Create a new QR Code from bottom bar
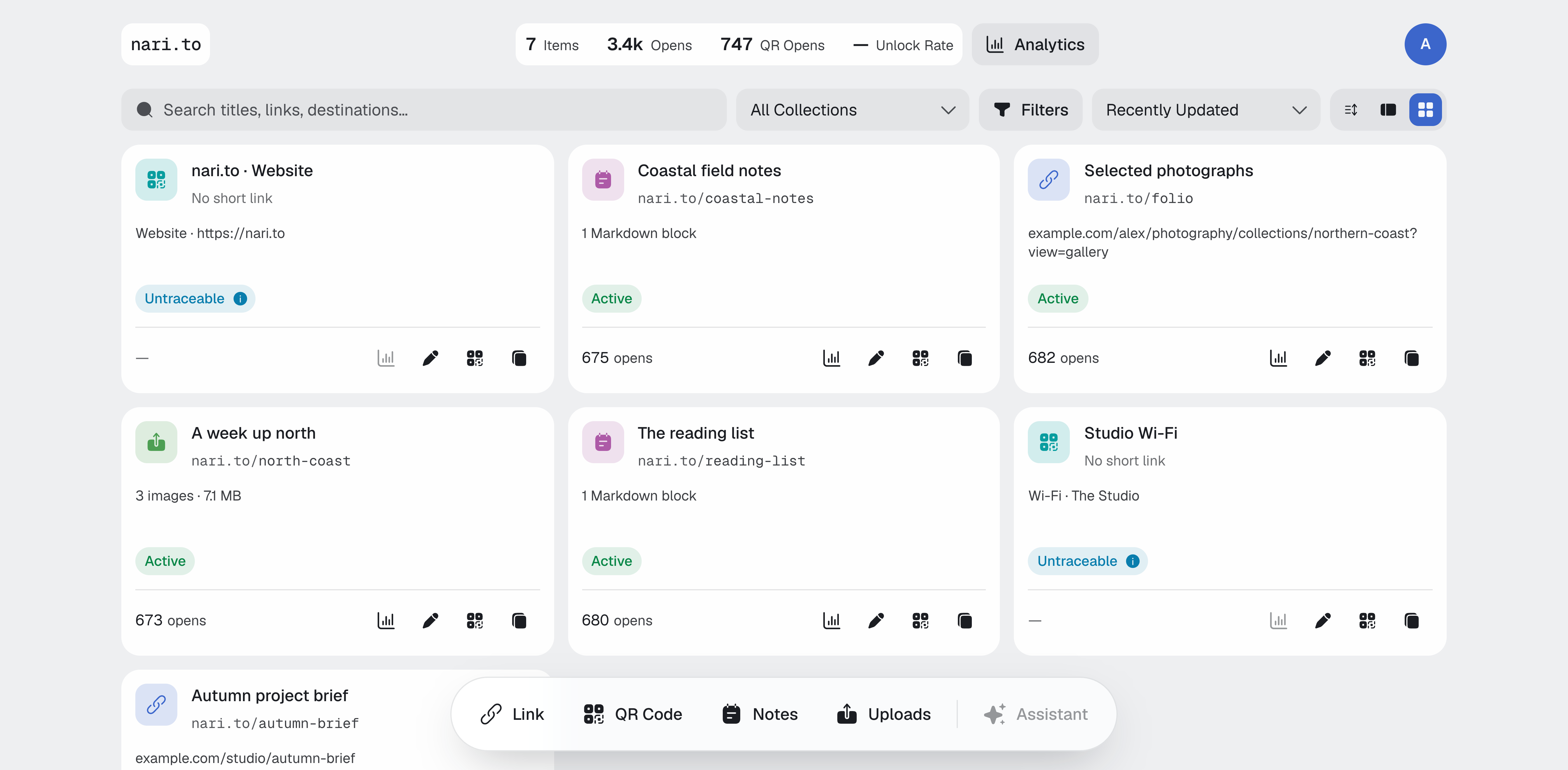This screenshot has width=1568, height=770. [633, 714]
